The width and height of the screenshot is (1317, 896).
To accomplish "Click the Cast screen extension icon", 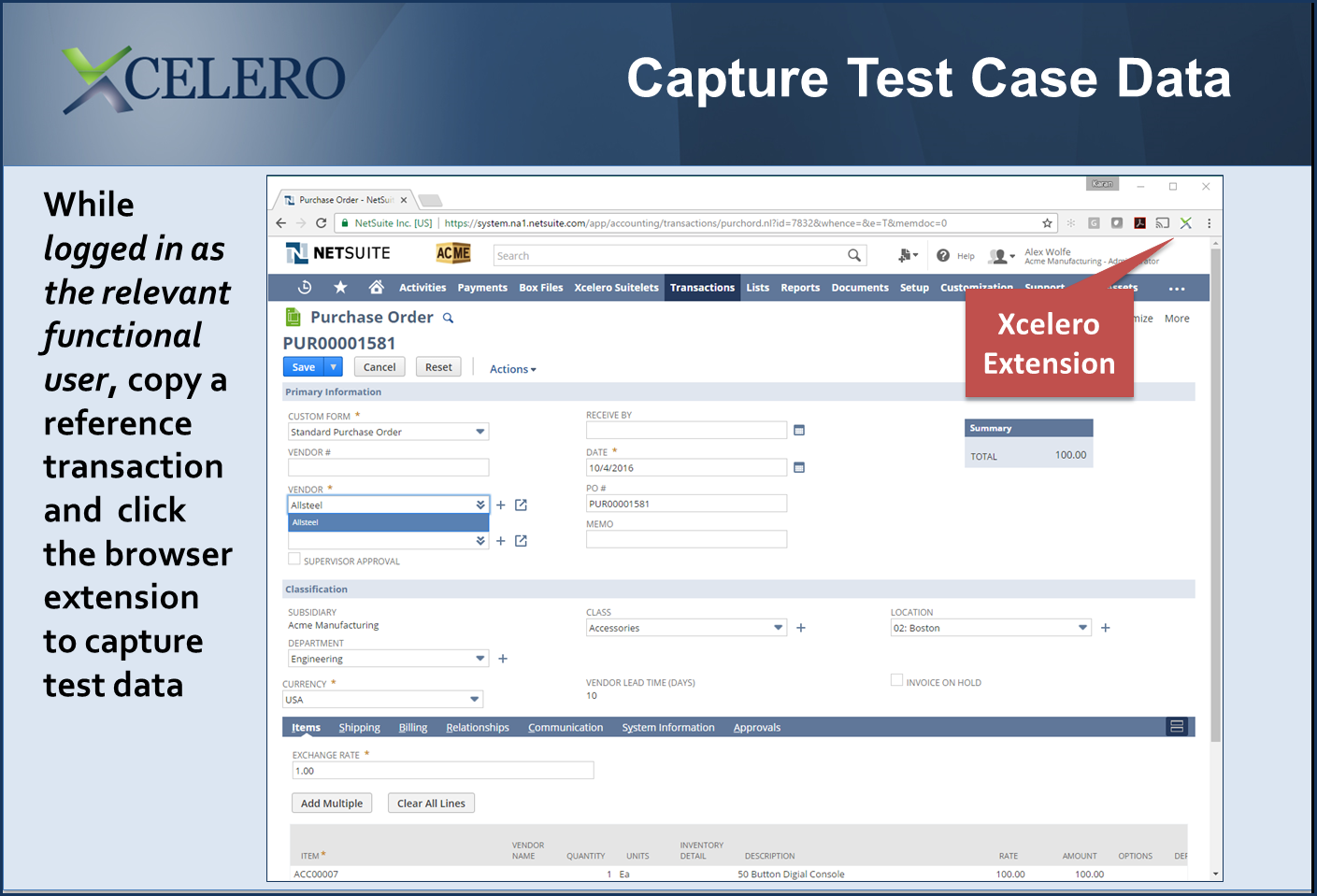I will point(1162,223).
